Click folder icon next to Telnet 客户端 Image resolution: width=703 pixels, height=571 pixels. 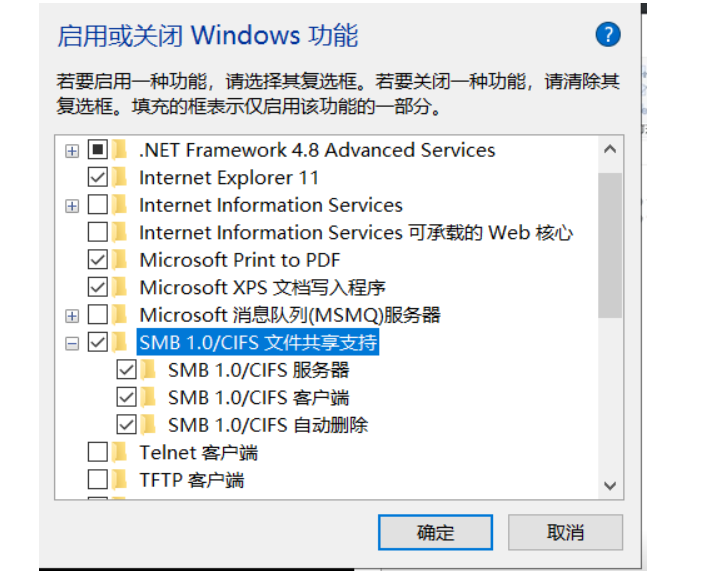pyautogui.click(x=121, y=452)
